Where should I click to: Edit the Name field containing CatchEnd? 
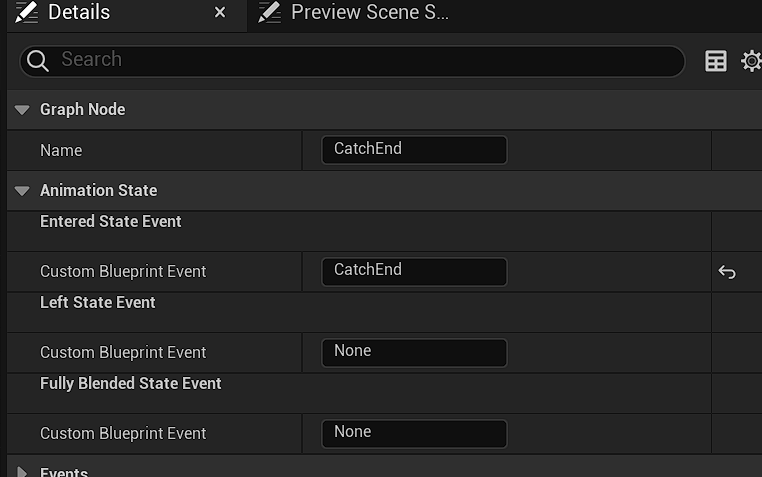point(415,150)
